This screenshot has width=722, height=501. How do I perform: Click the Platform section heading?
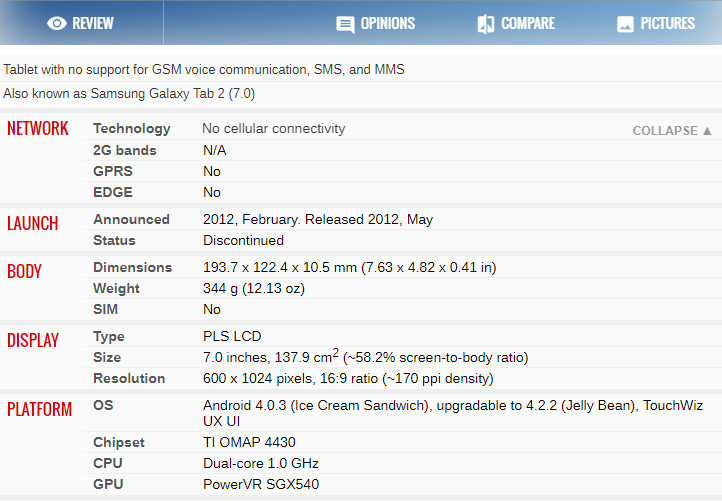[x=40, y=409]
